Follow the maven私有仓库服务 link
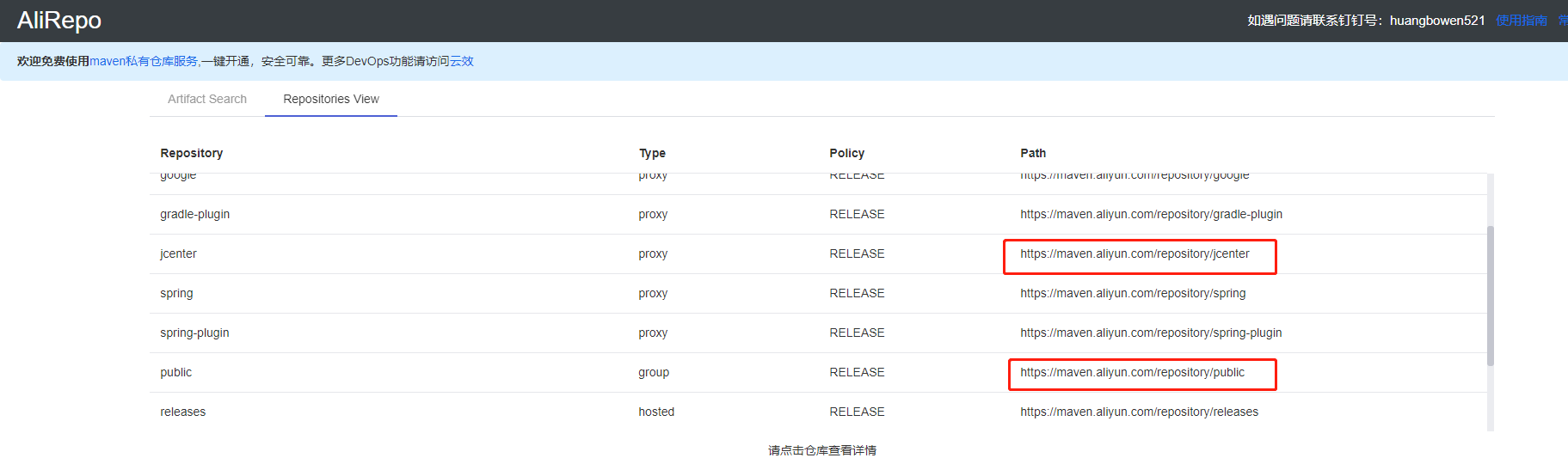Image resolution: width=1568 pixels, height=464 pixels. [144, 61]
